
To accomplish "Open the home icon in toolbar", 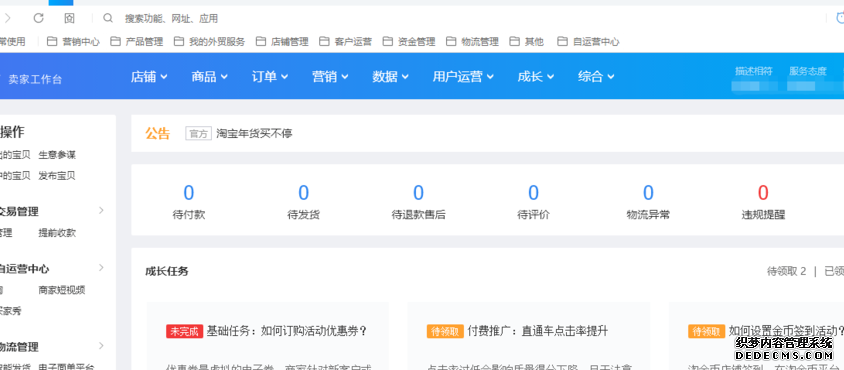I will click(69, 18).
